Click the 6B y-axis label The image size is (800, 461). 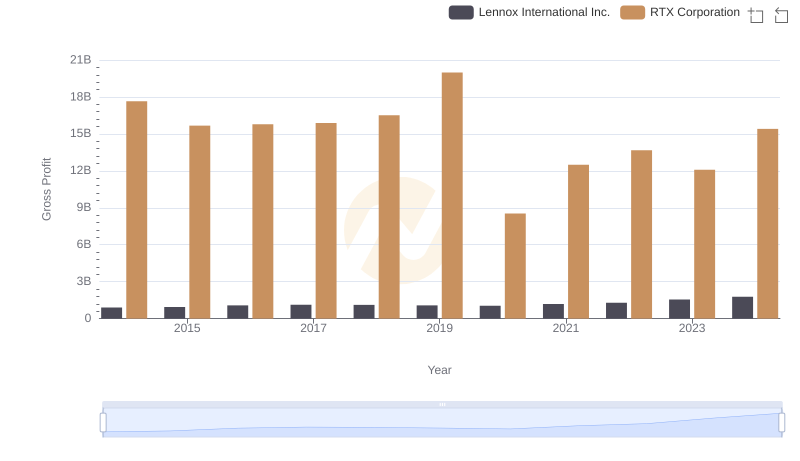pos(84,244)
